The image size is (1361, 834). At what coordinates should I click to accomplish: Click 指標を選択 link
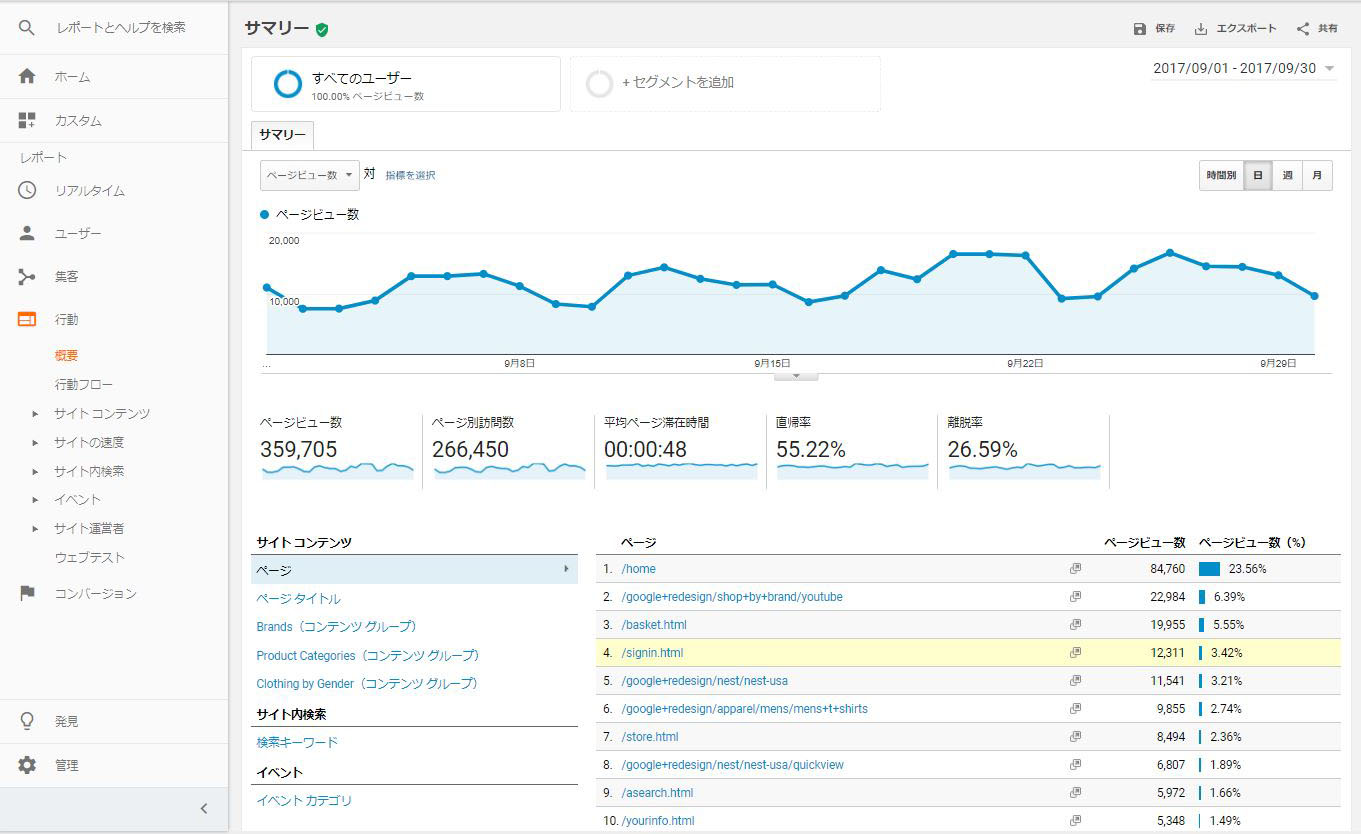410,175
